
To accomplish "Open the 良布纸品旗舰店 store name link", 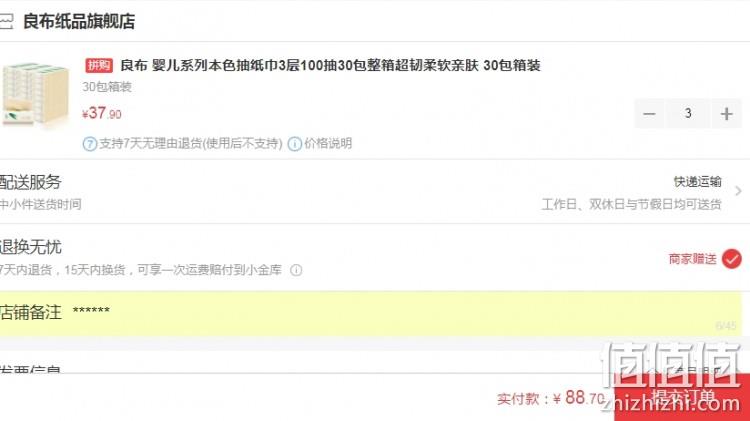I will click(x=79, y=22).
